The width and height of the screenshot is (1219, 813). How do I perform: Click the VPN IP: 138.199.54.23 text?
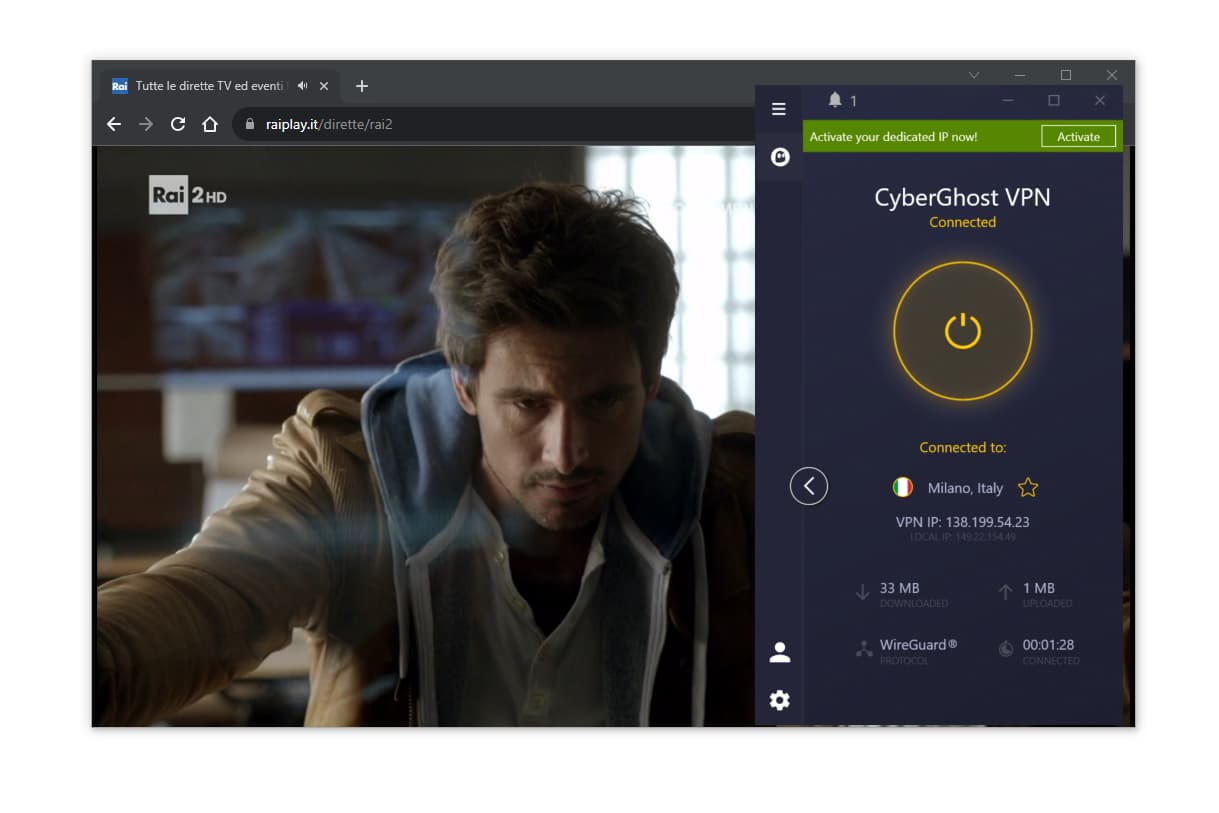962,522
